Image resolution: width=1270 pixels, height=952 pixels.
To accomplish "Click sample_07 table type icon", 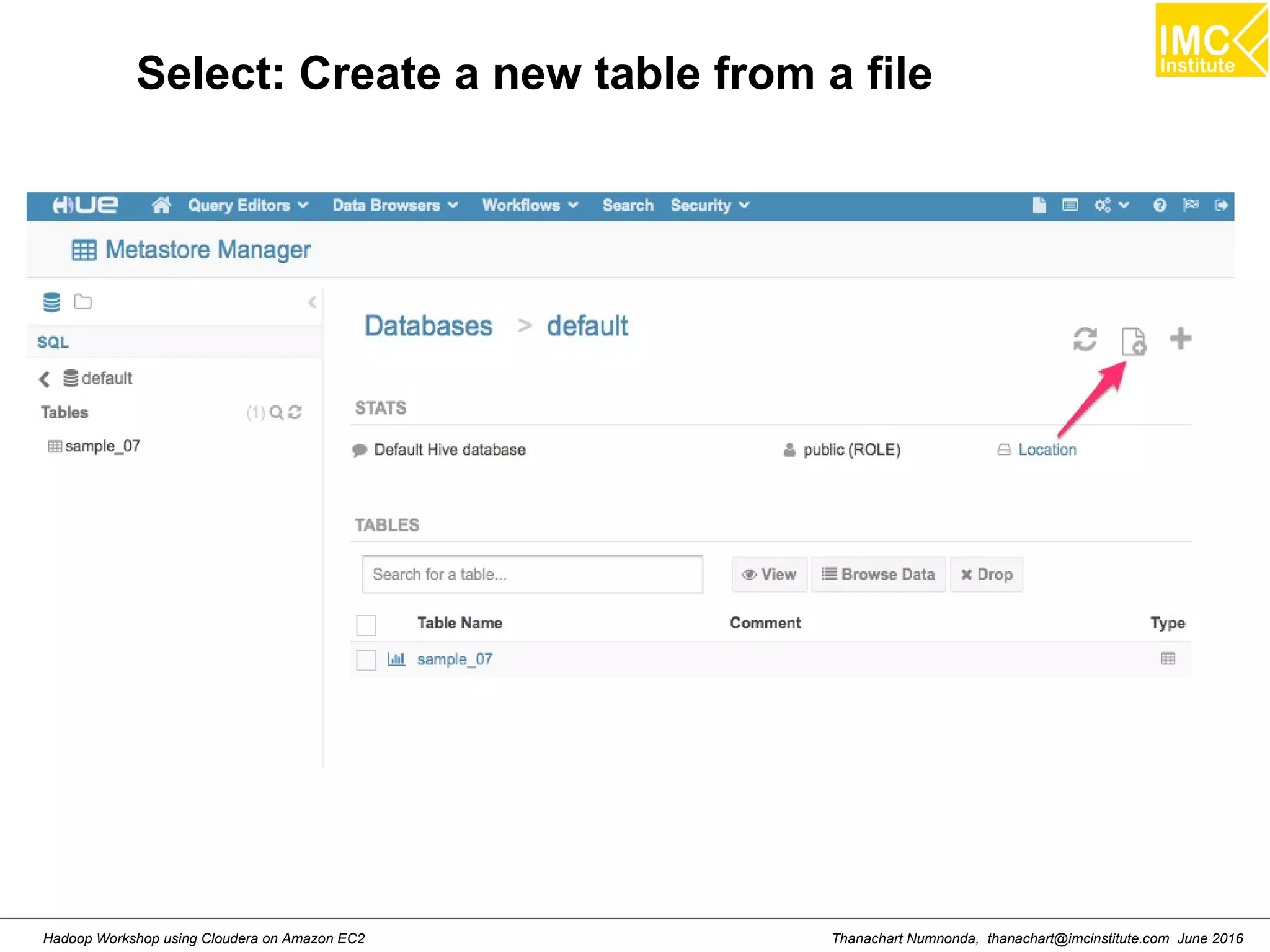I will coord(1168,659).
